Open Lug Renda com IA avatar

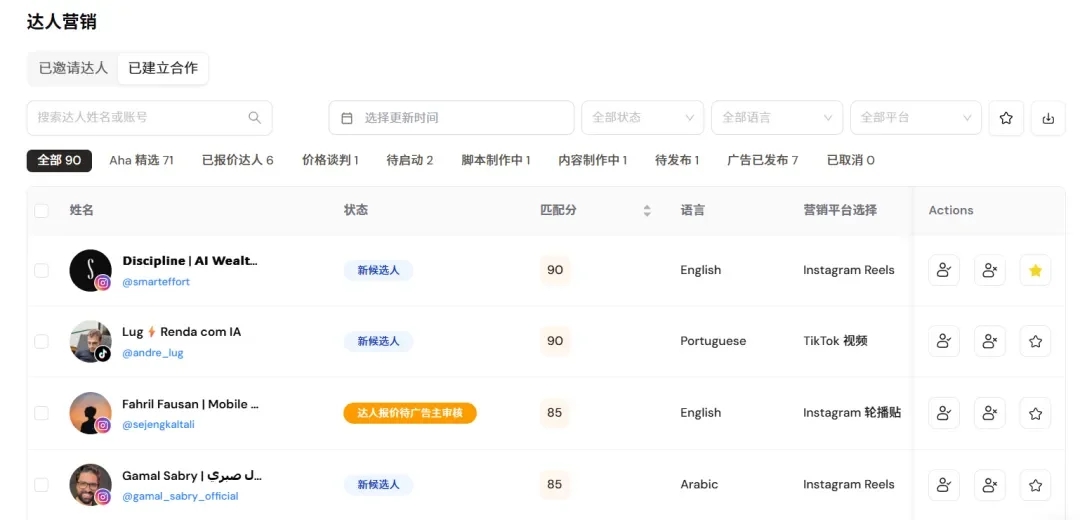coord(90,341)
